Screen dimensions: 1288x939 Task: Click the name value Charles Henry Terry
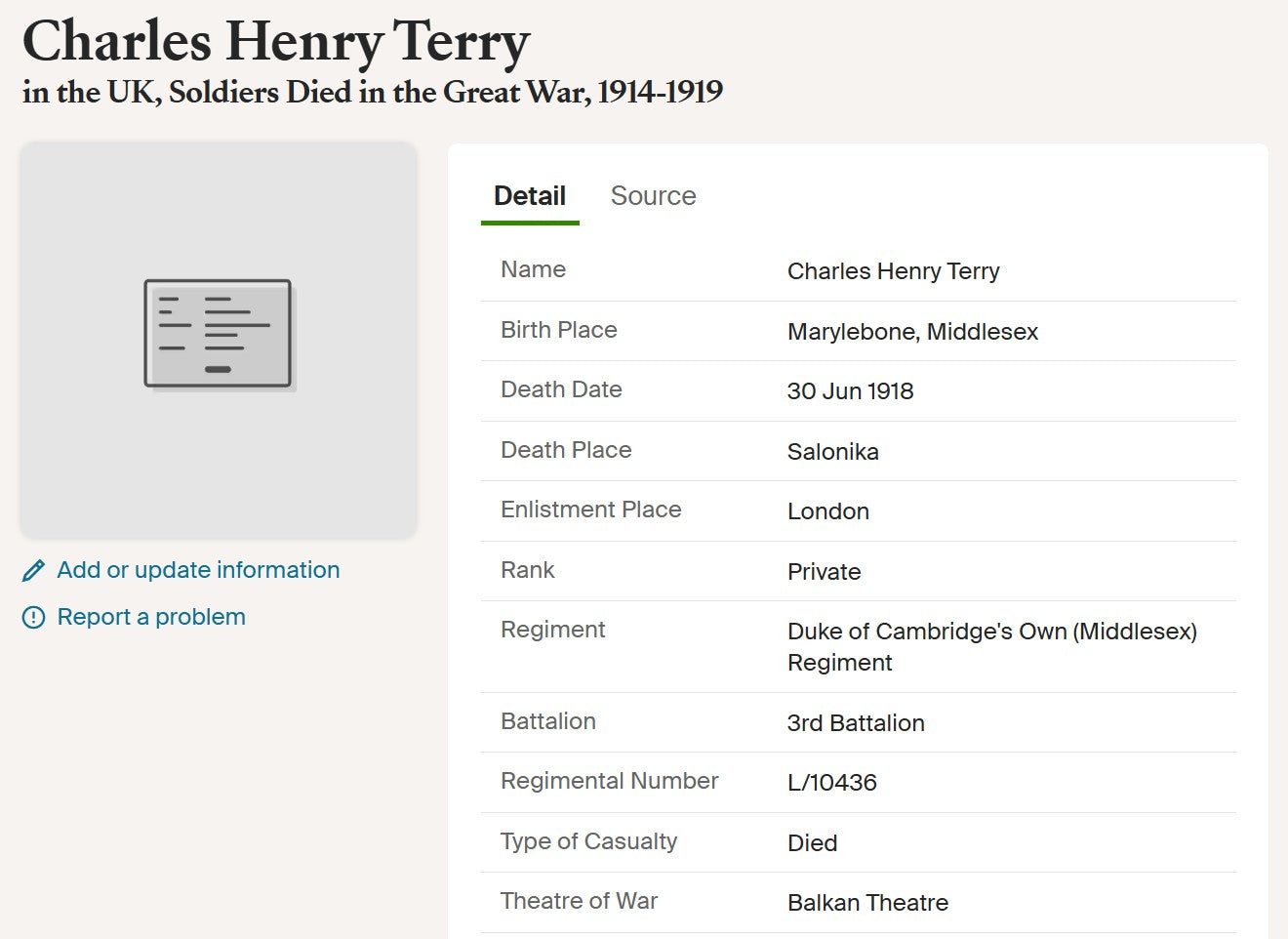click(x=893, y=271)
